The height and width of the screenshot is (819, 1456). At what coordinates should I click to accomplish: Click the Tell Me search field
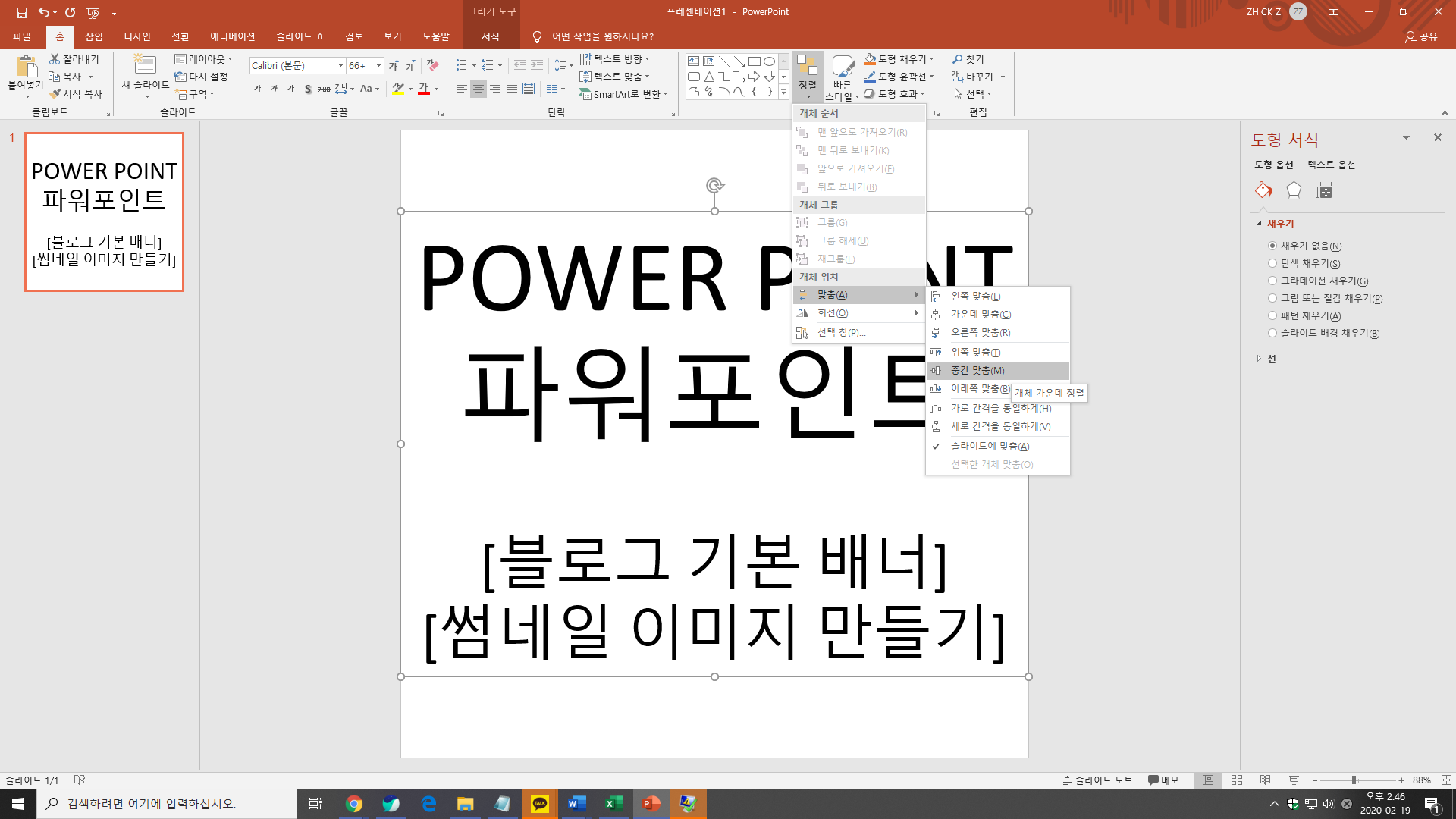click(x=602, y=36)
